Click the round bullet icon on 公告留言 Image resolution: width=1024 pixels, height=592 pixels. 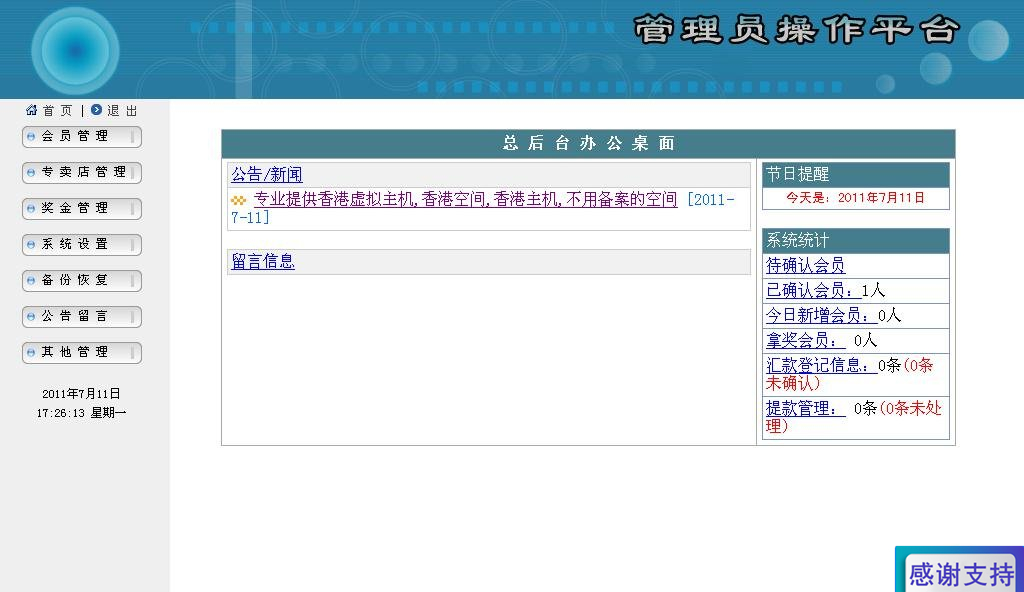point(31,316)
